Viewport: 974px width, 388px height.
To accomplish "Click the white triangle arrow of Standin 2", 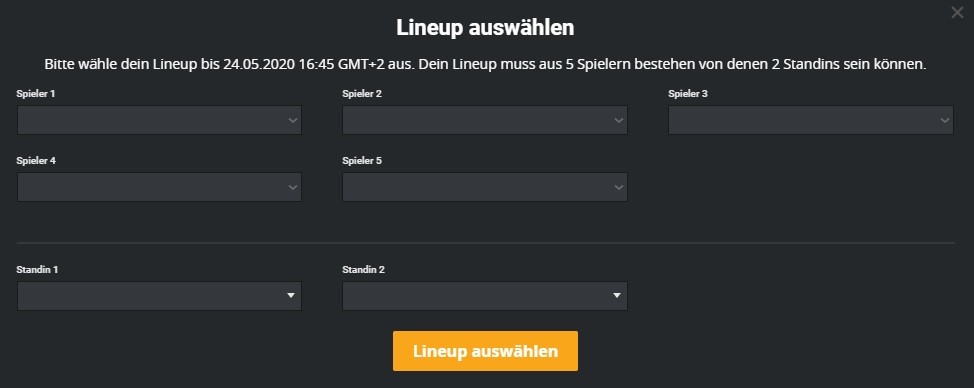I will point(617,296).
